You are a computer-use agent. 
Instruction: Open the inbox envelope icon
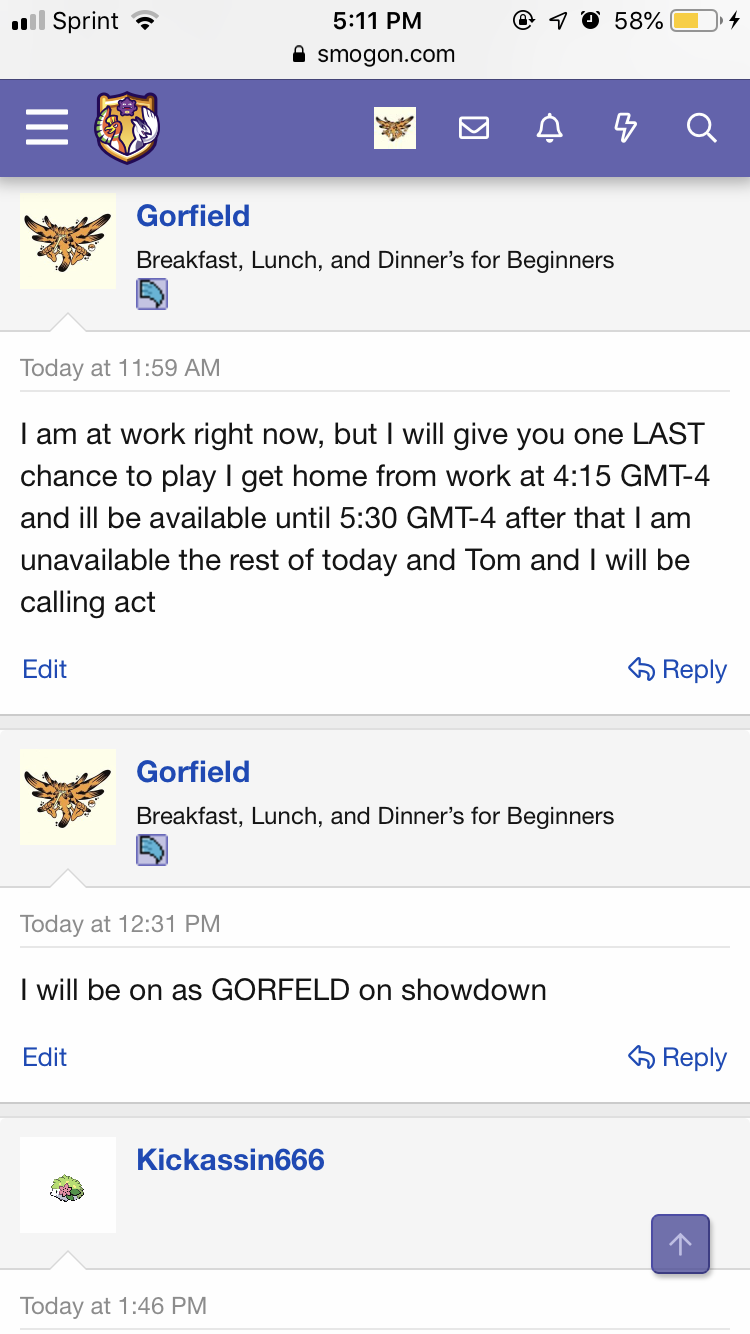click(x=473, y=128)
